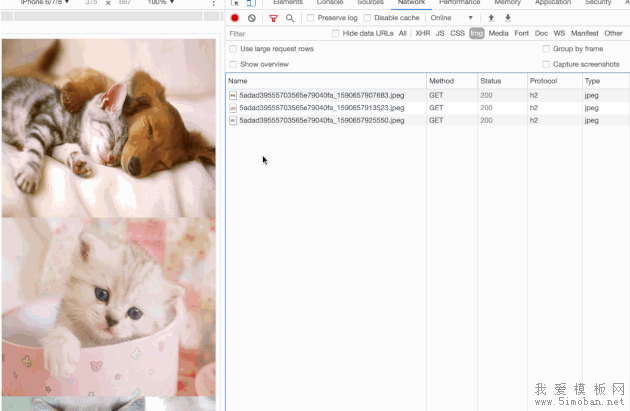Click the red record network log button
Image resolution: width=630 pixels, height=411 pixels.
235,18
